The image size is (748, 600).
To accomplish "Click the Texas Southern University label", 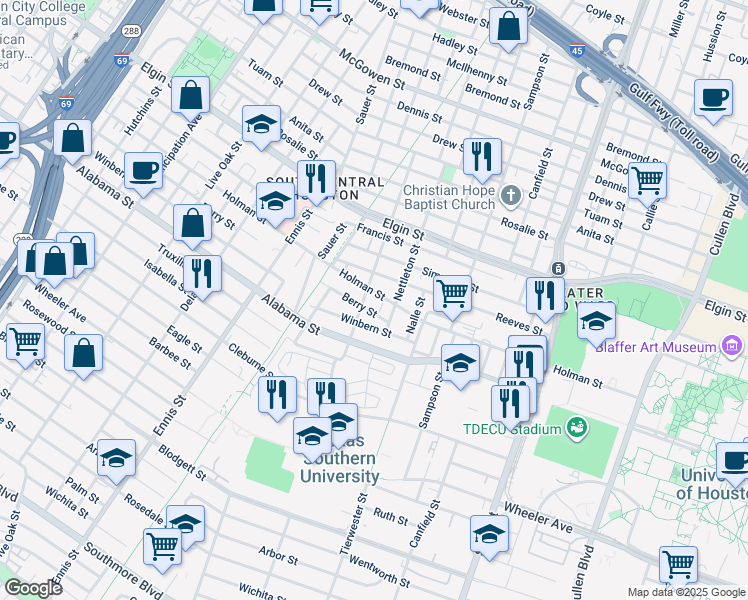I will 339,467.
